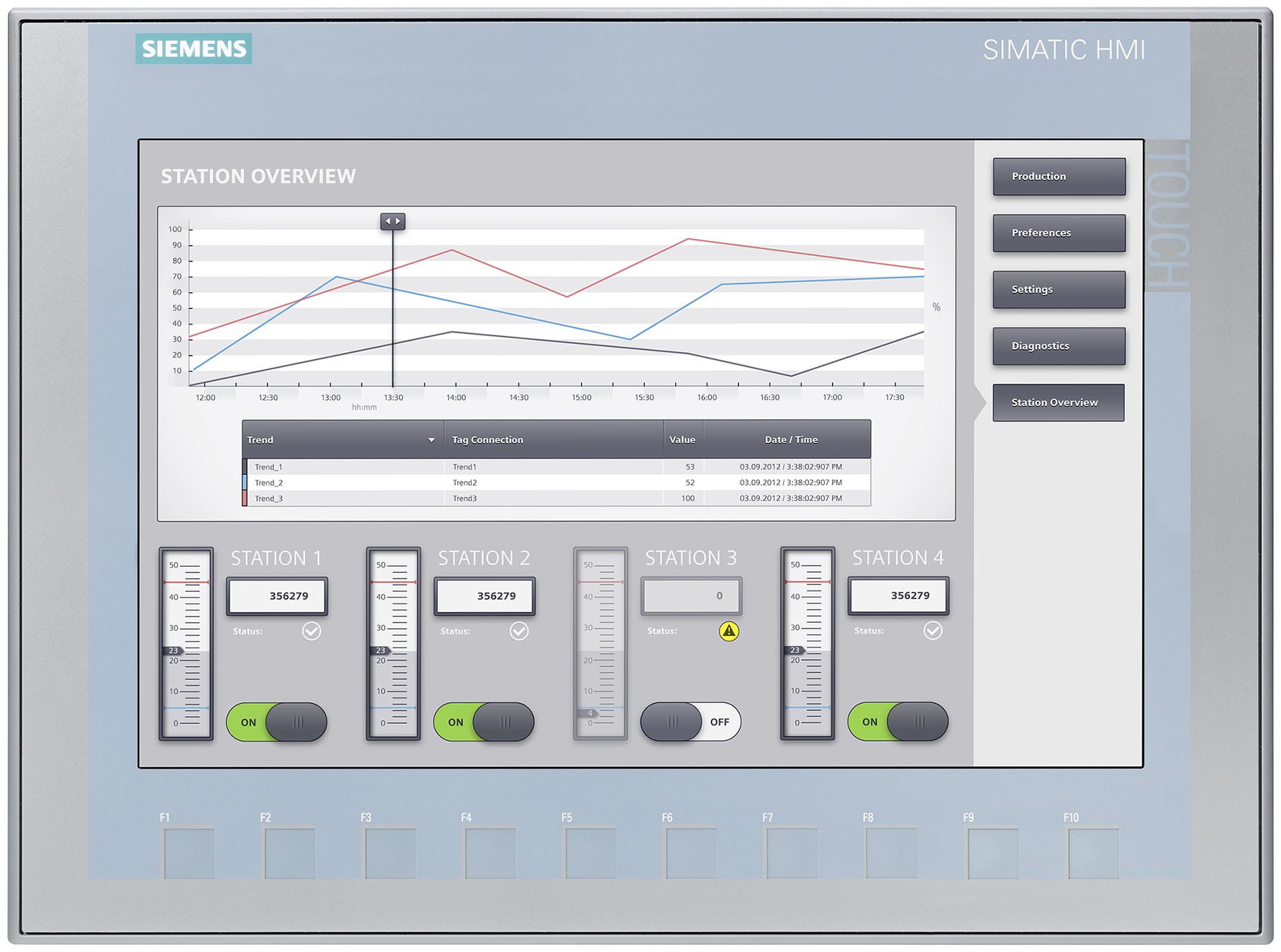Switch Station 1 to OFF
The image size is (1281, 952).
276,722
